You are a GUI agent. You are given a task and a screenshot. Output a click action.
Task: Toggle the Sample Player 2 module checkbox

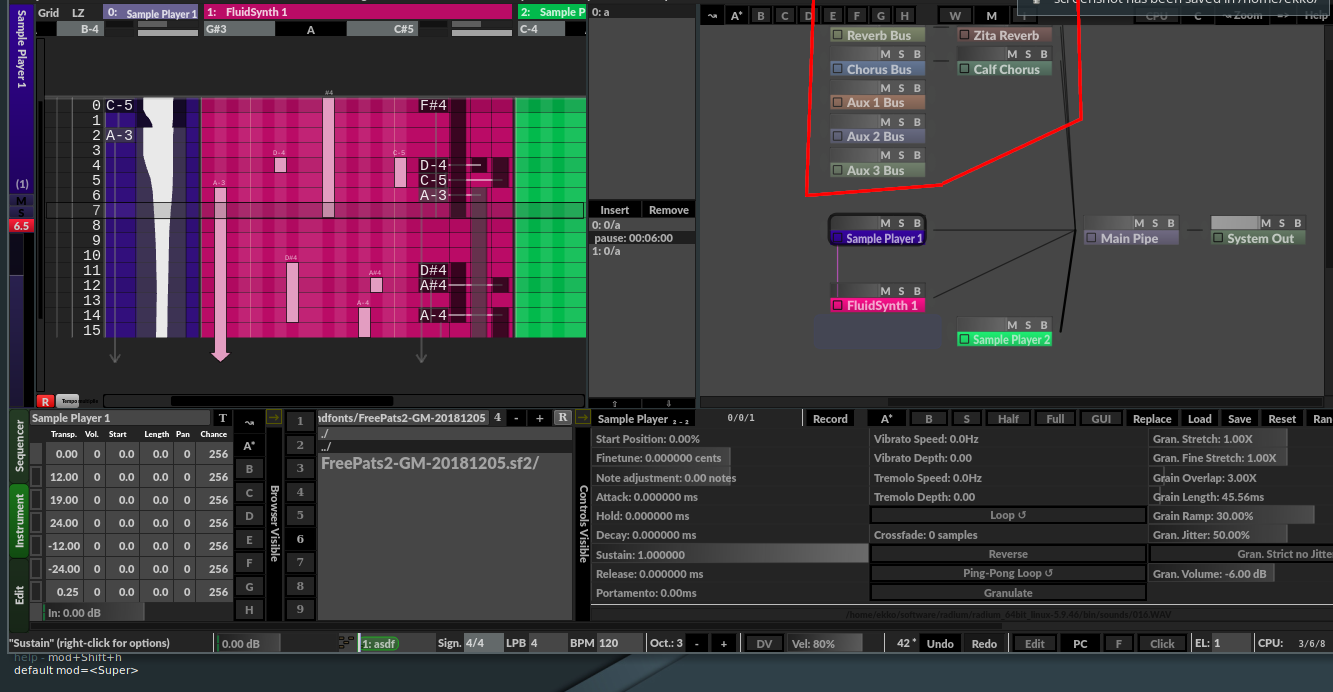(x=965, y=339)
